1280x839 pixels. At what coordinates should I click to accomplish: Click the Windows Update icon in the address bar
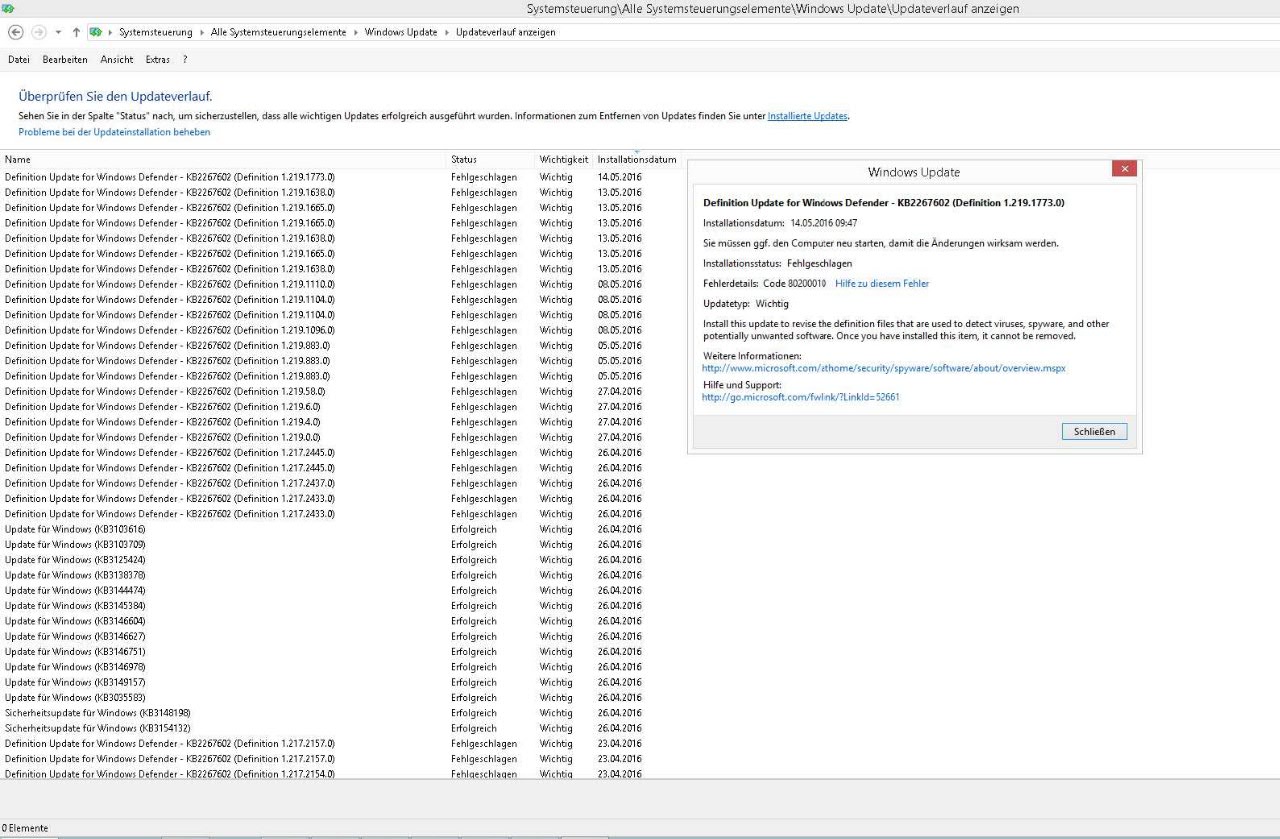tap(96, 32)
